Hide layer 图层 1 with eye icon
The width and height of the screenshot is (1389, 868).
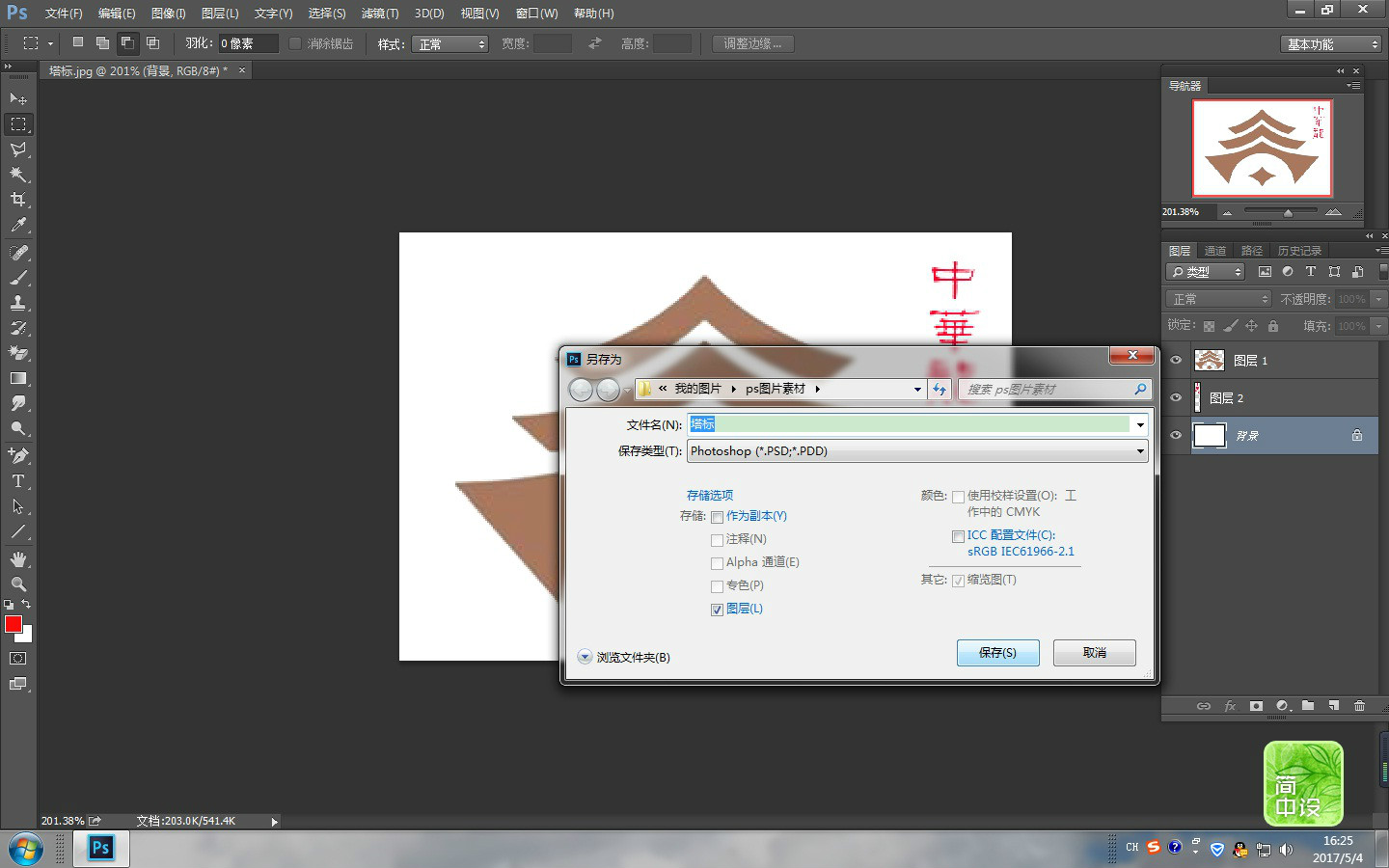coord(1176,360)
